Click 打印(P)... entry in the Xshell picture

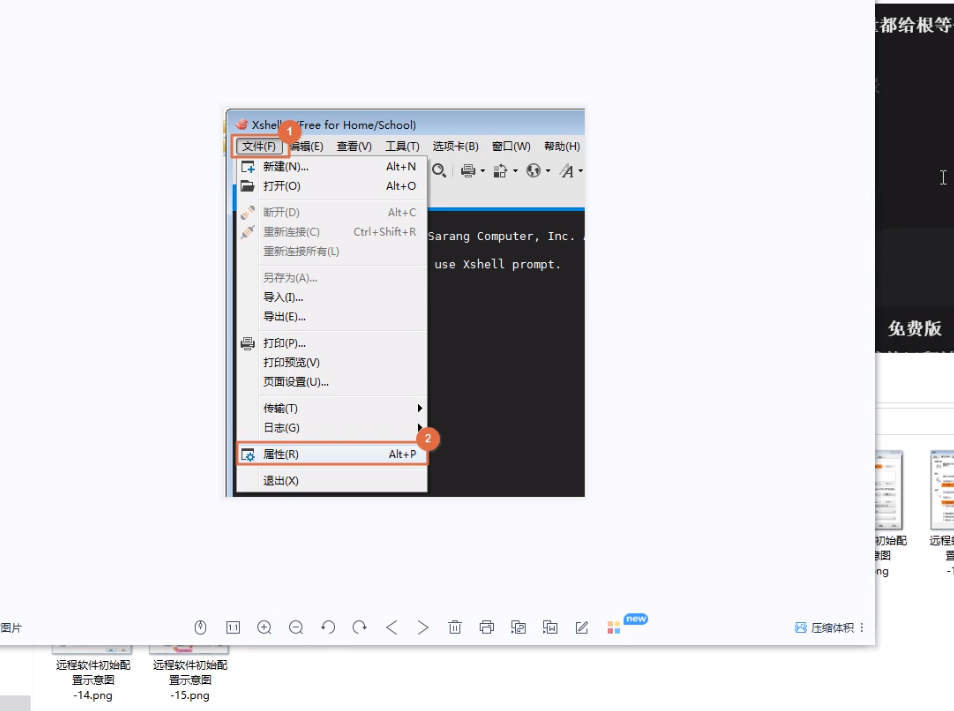tap(332, 343)
